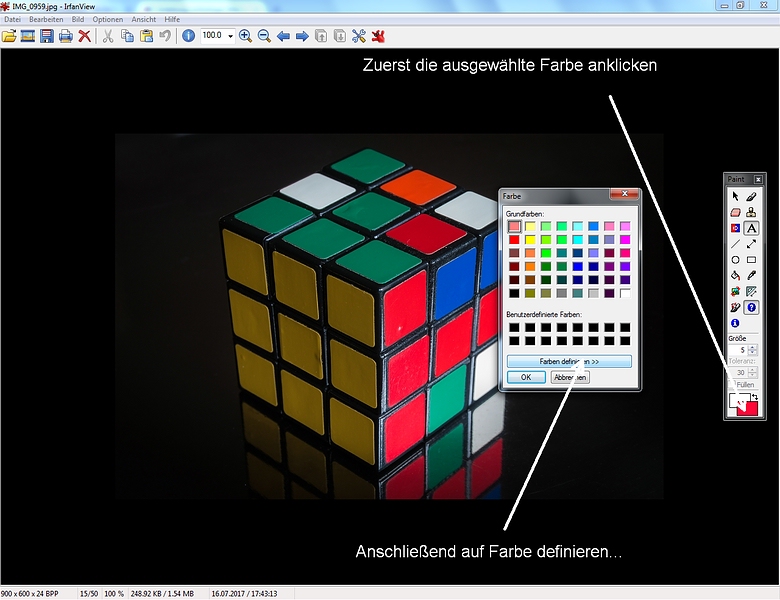Increase Größe value with up arrow
780x600 pixels.
tap(753, 347)
